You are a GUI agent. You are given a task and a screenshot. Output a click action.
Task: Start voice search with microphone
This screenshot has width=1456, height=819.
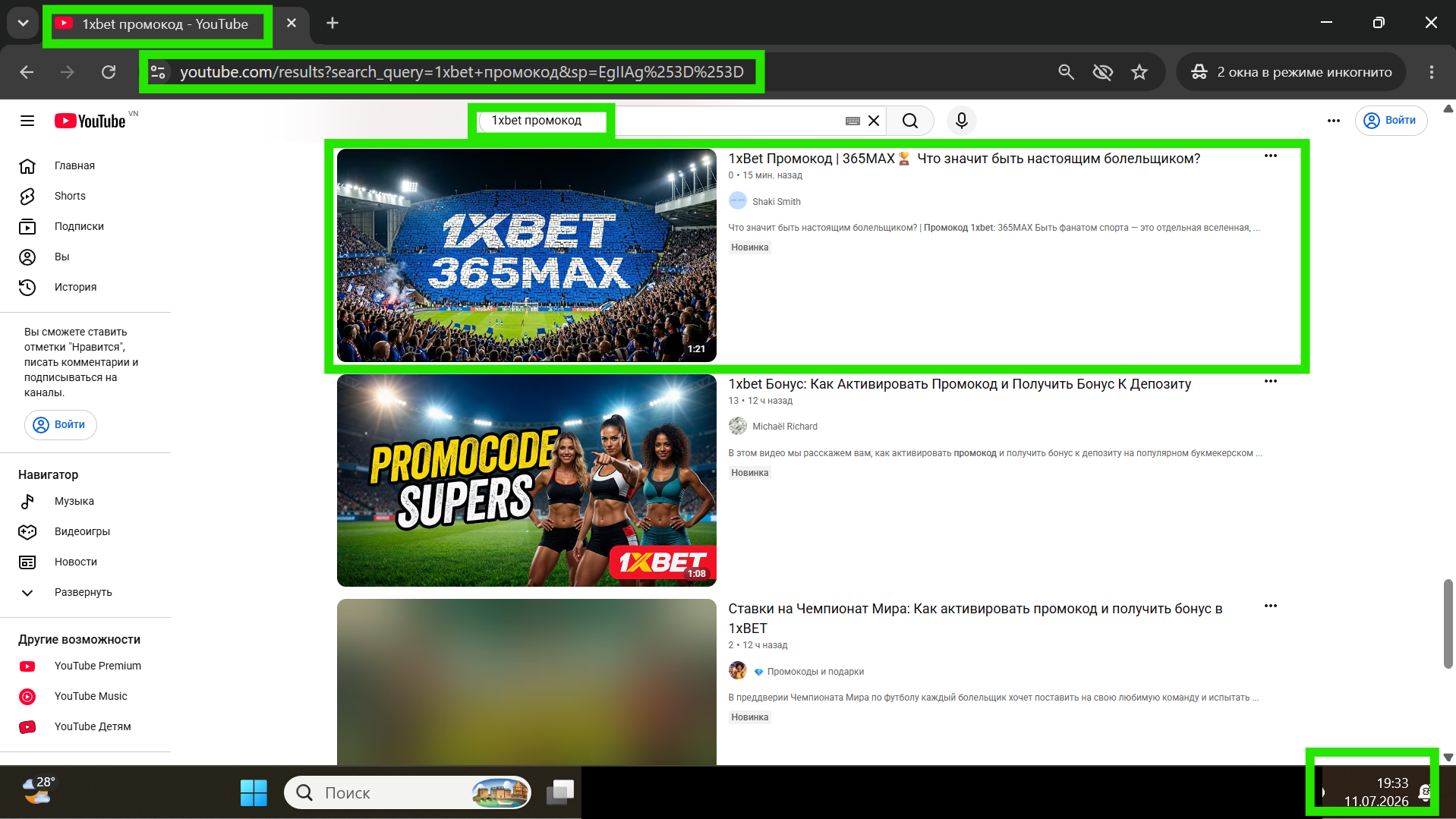coord(962,121)
